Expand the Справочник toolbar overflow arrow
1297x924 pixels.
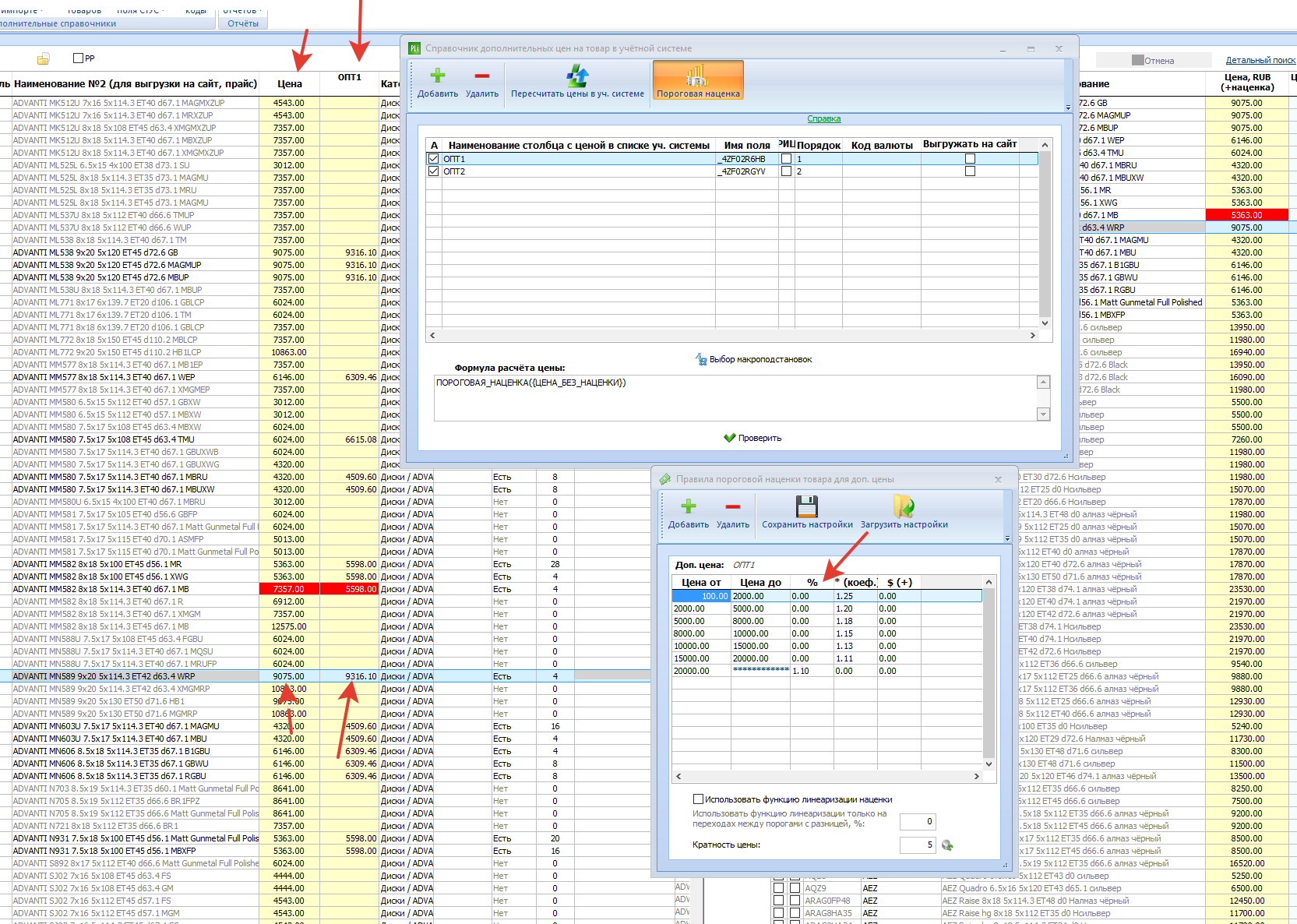tap(1068, 108)
